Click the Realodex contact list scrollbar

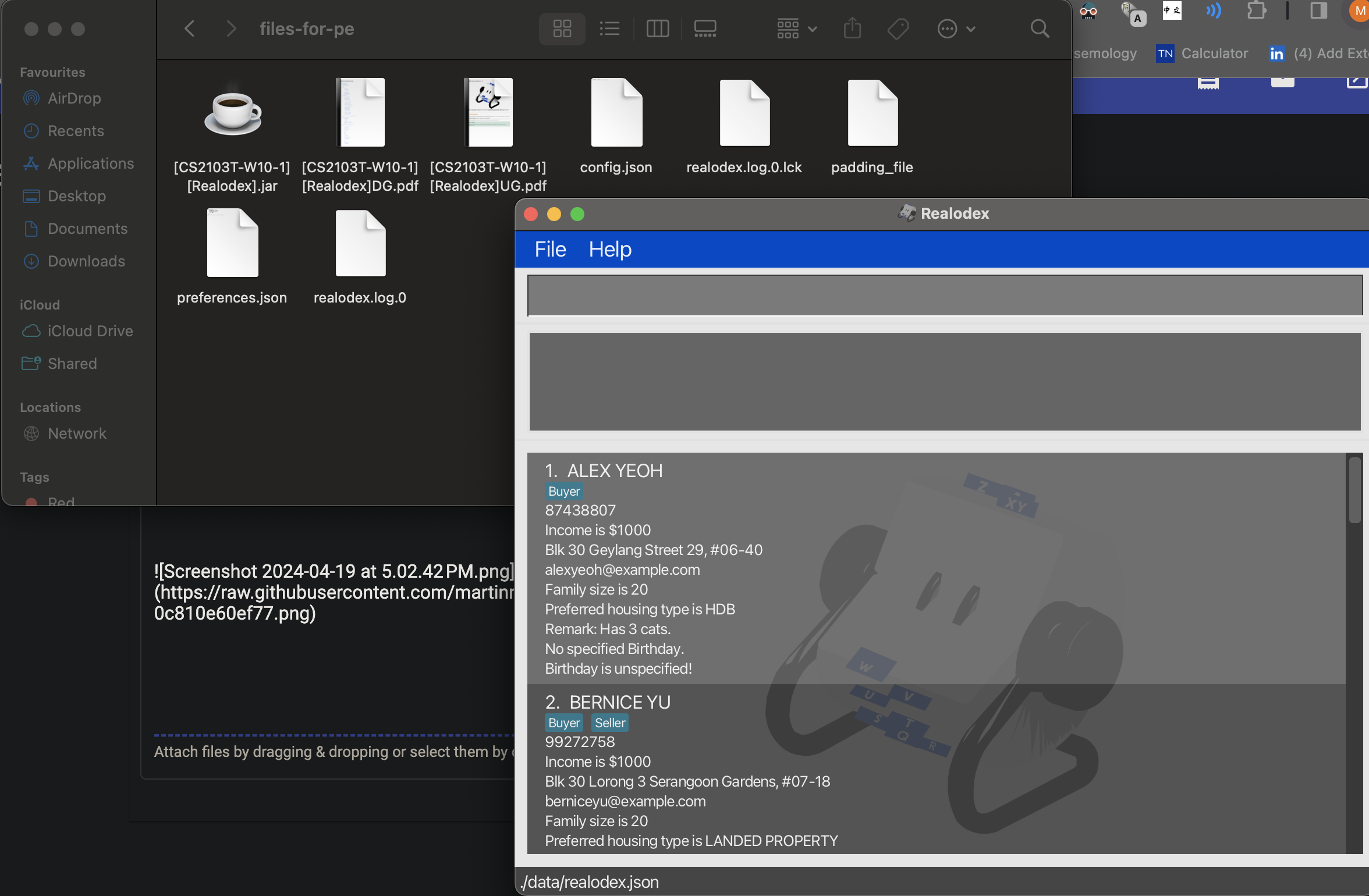coord(1355,490)
